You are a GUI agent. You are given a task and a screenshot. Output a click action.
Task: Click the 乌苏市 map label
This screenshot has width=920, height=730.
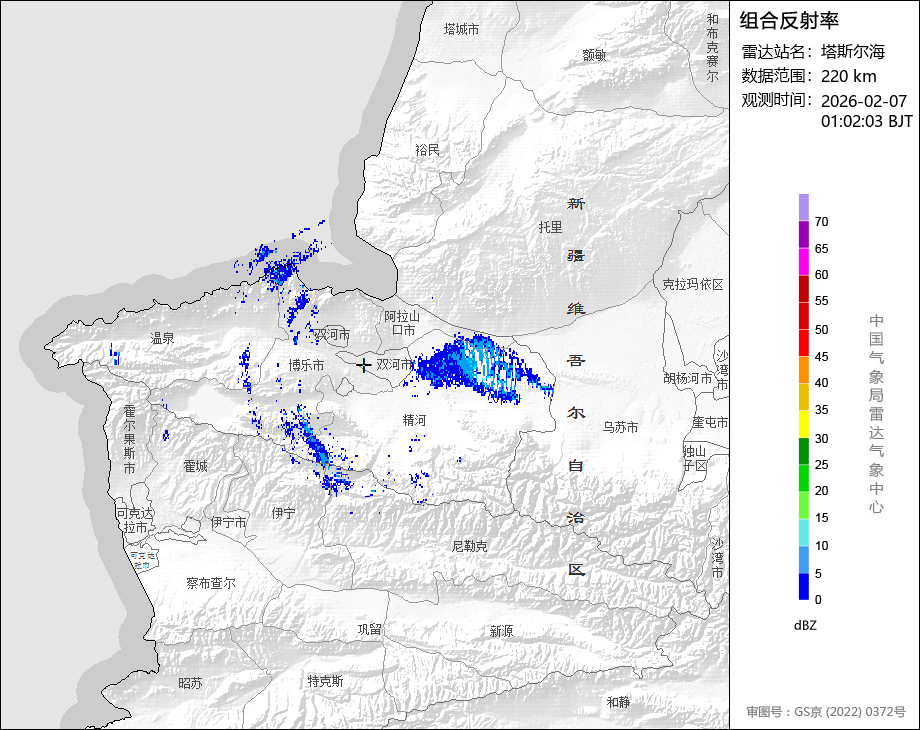pos(620,427)
